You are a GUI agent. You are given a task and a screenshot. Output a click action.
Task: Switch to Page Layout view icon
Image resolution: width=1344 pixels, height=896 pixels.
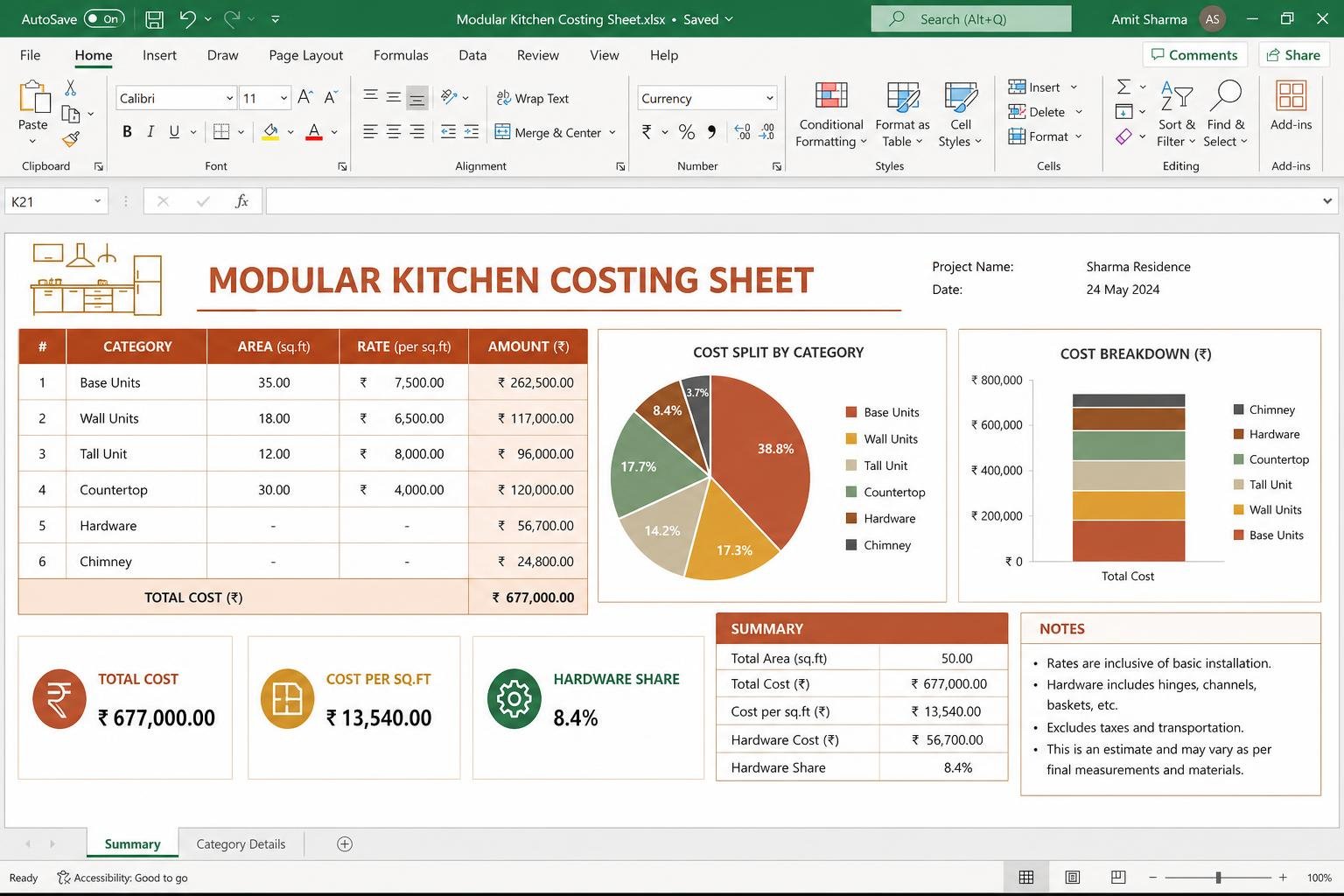coord(1072,877)
